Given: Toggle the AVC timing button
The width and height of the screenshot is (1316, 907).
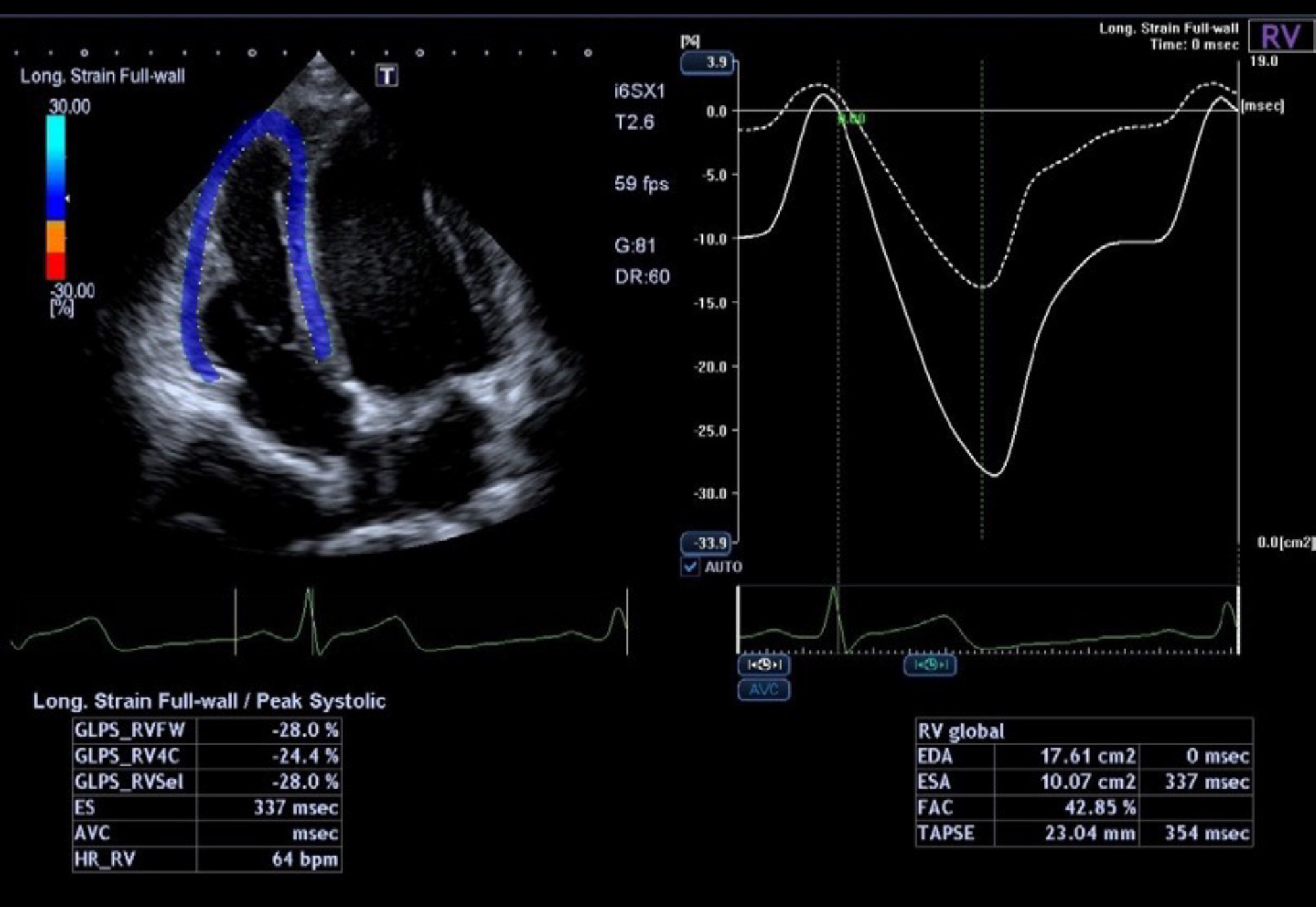Looking at the screenshot, I should tap(764, 689).
